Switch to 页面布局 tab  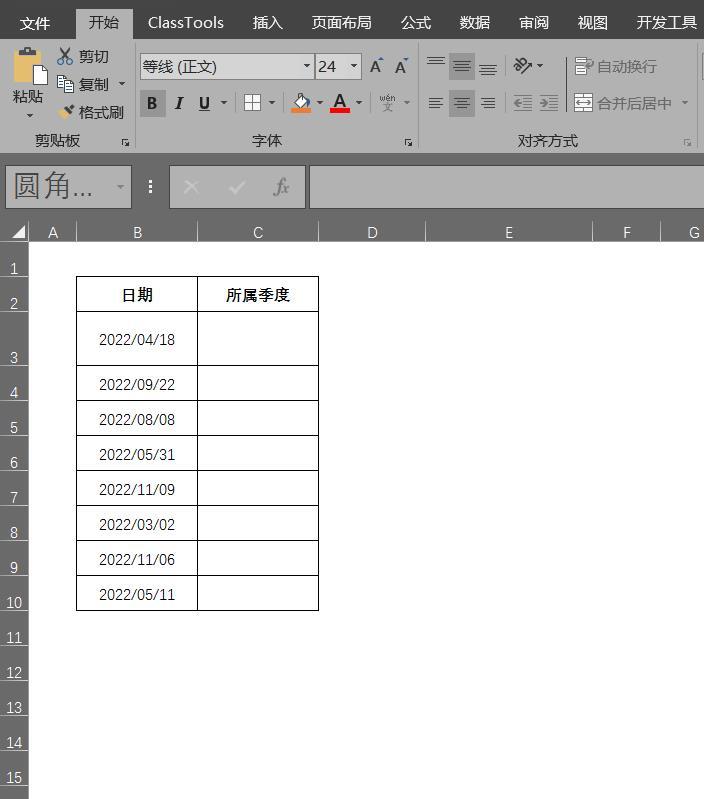341,23
